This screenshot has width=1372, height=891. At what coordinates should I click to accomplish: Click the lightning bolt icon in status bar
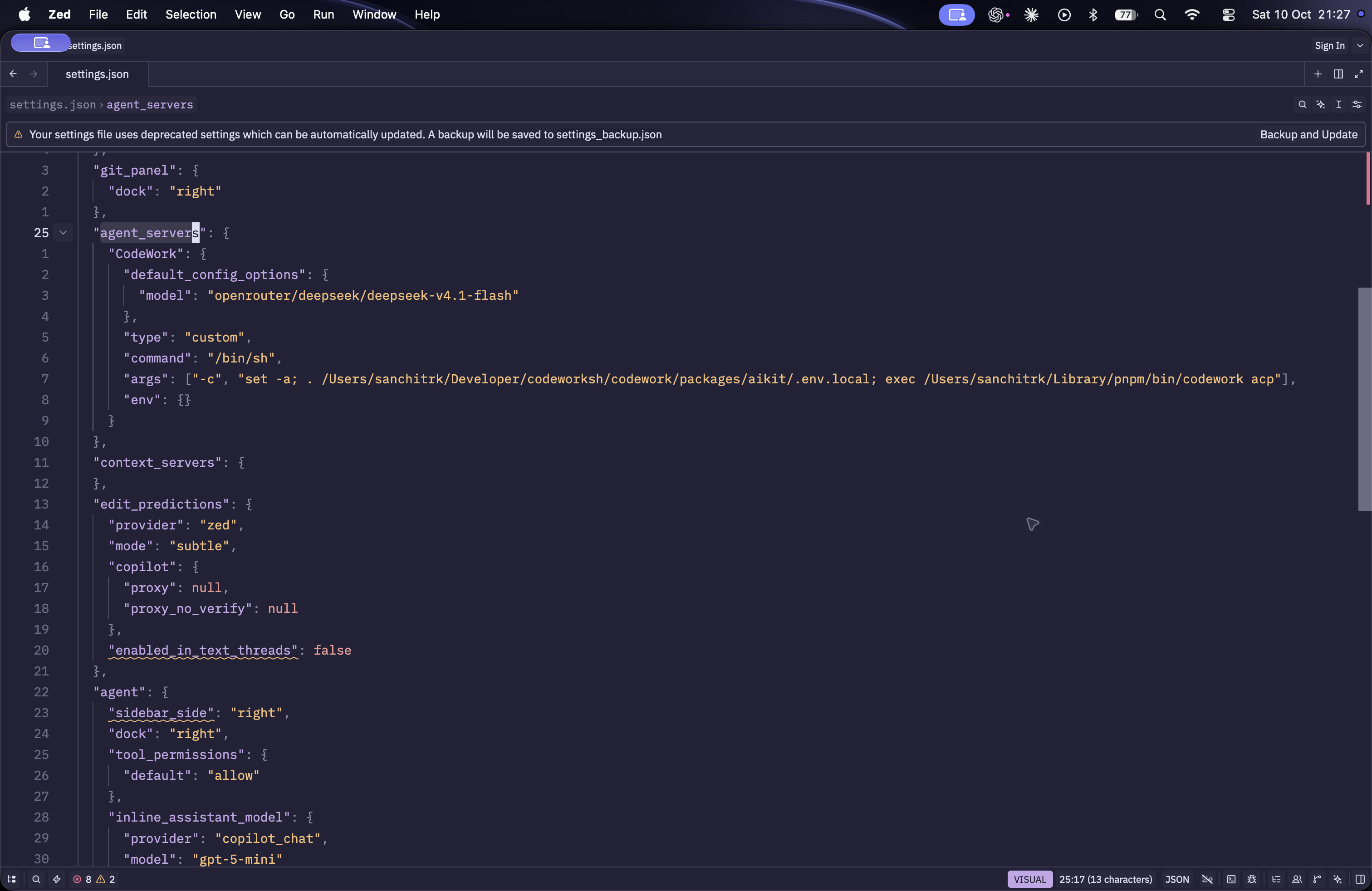click(x=57, y=879)
